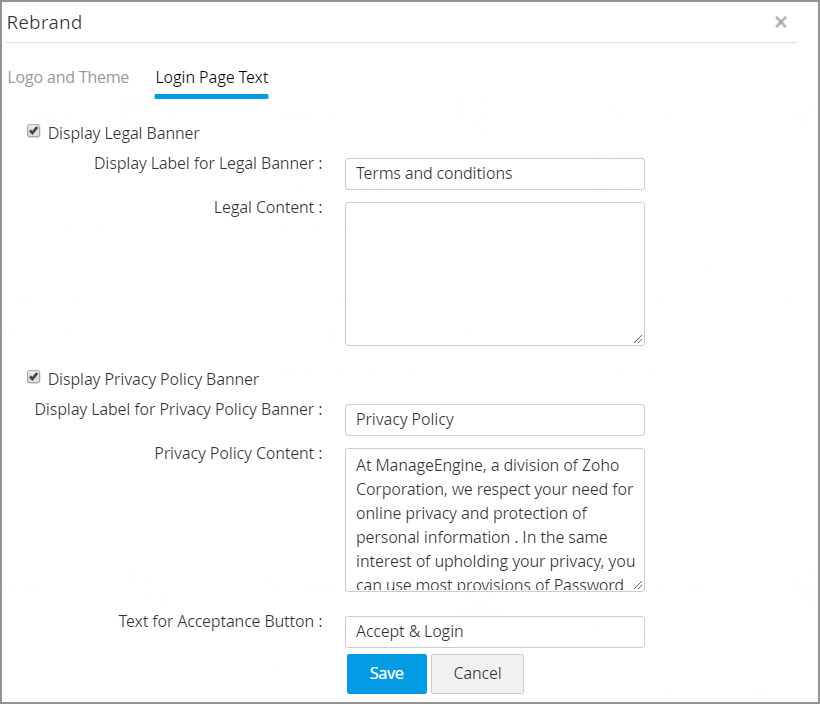Save the login page text settings

pyautogui.click(x=386, y=673)
